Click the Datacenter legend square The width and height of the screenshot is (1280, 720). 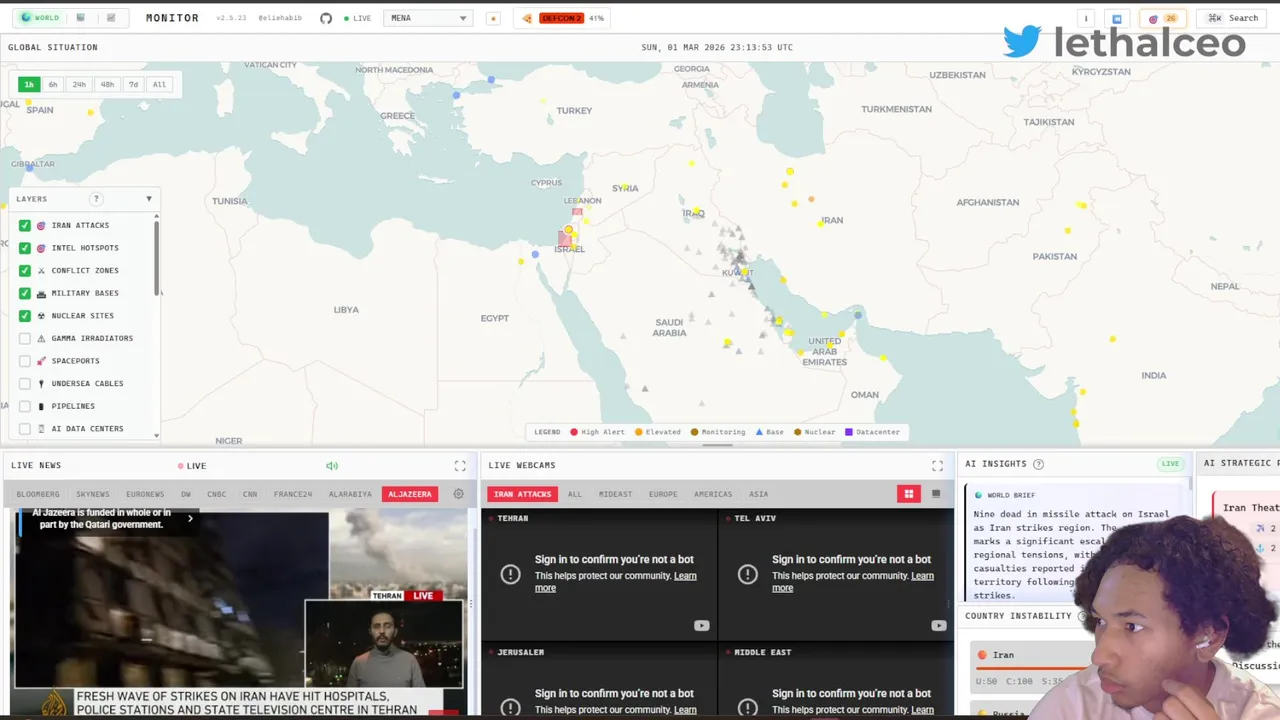point(849,432)
